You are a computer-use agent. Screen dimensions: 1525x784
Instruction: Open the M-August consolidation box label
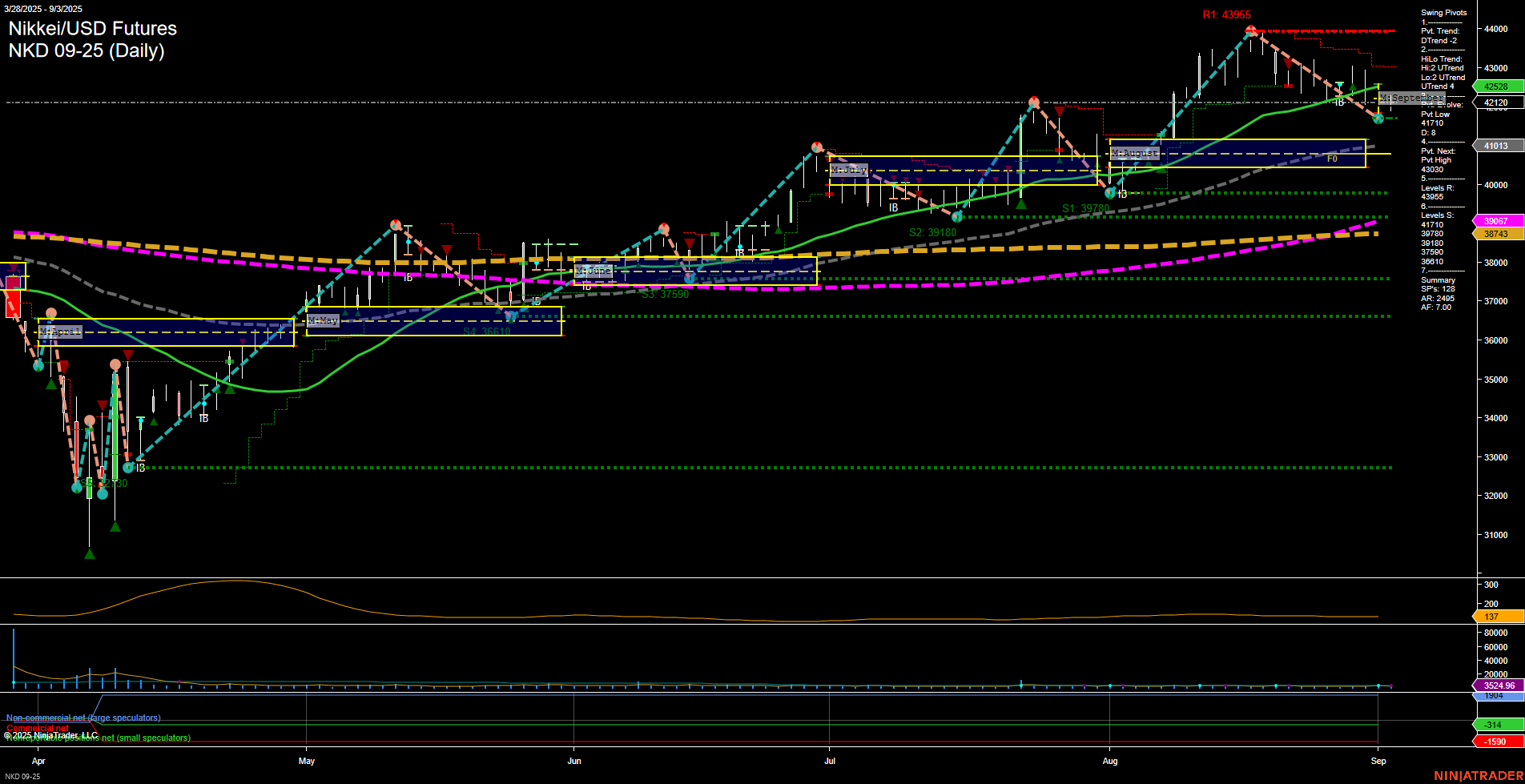[x=1134, y=152]
